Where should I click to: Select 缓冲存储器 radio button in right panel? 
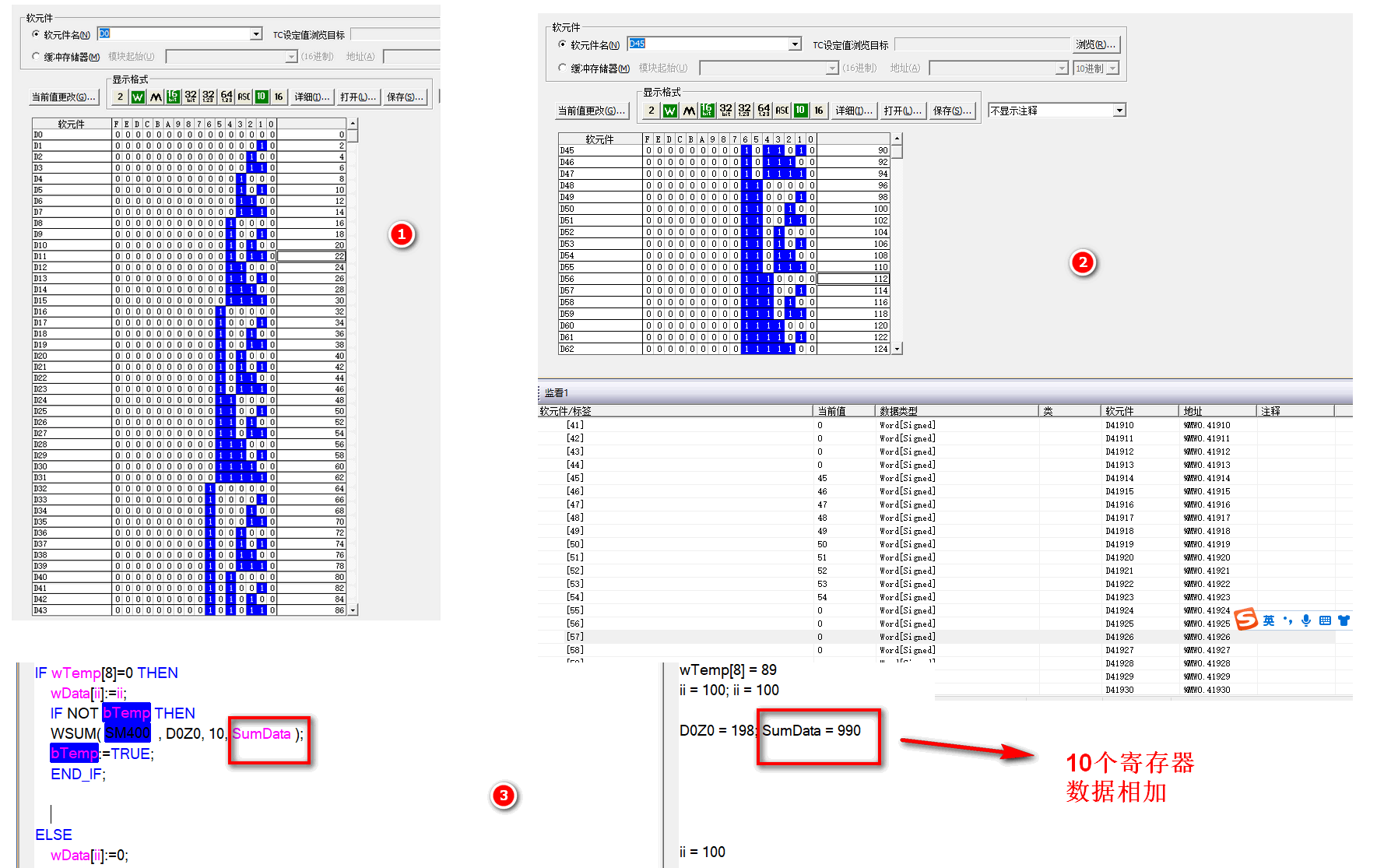coord(563,69)
